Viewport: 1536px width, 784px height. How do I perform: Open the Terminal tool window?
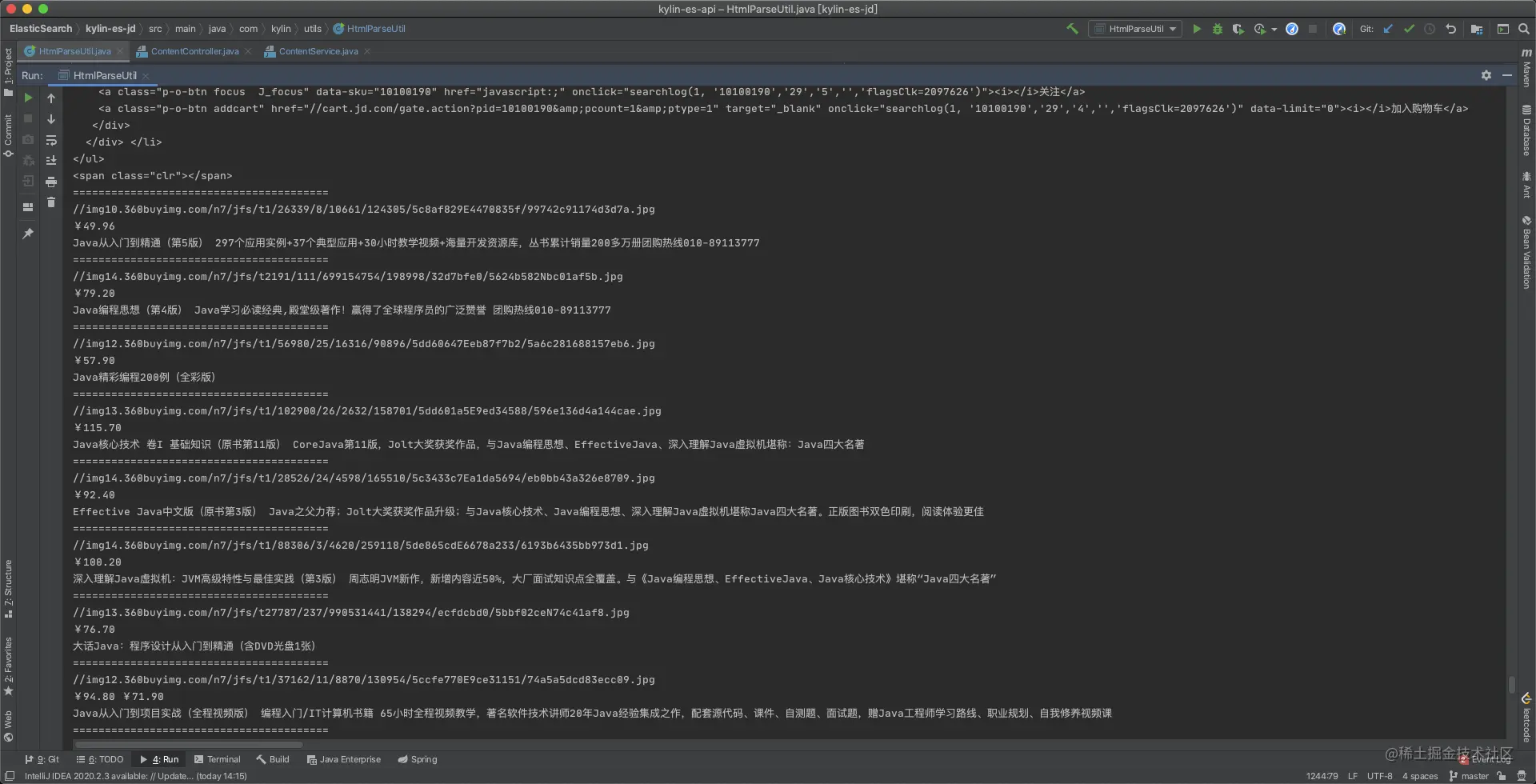coord(217,759)
